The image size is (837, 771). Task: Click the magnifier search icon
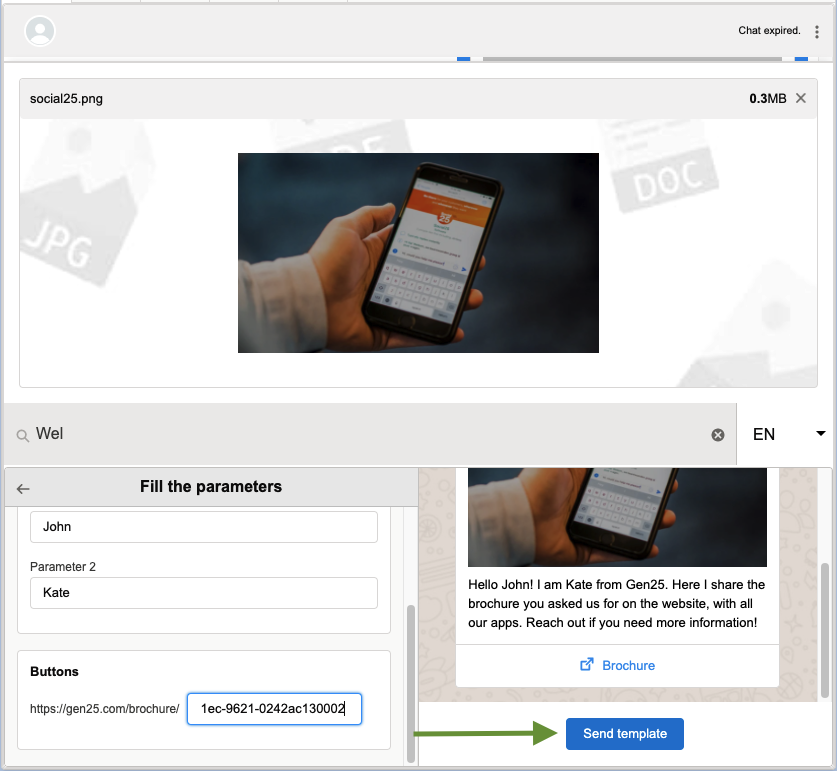pos(22,435)
